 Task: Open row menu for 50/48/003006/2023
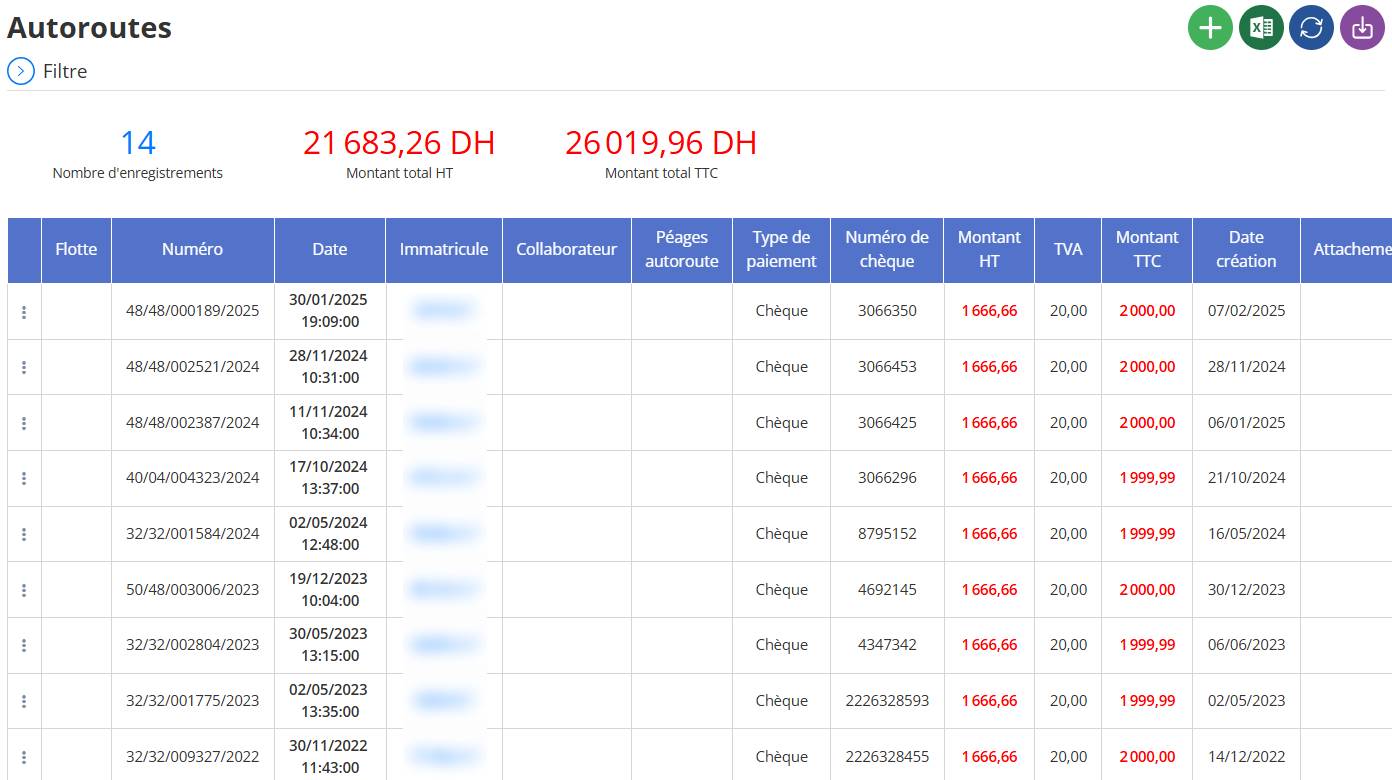pos(24,590)
